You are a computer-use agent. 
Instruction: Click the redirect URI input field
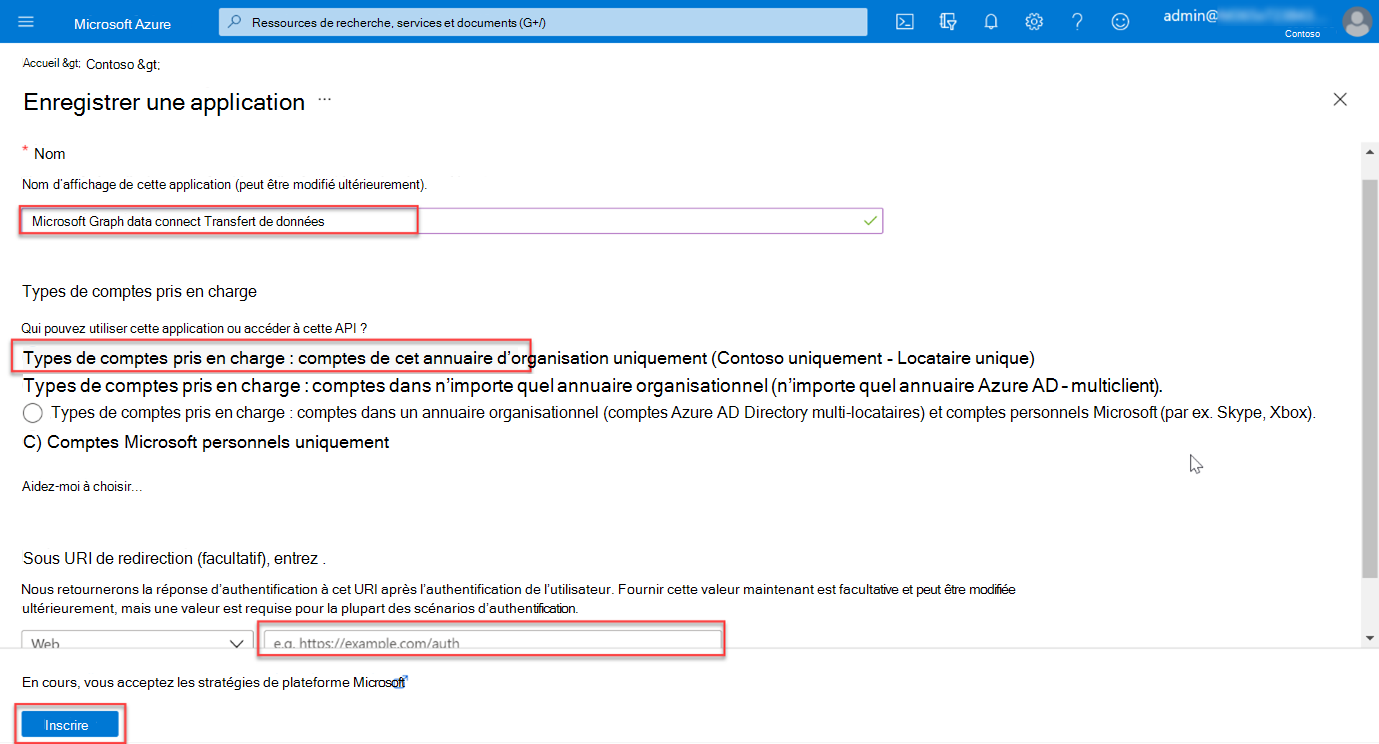tap(490, 640)
